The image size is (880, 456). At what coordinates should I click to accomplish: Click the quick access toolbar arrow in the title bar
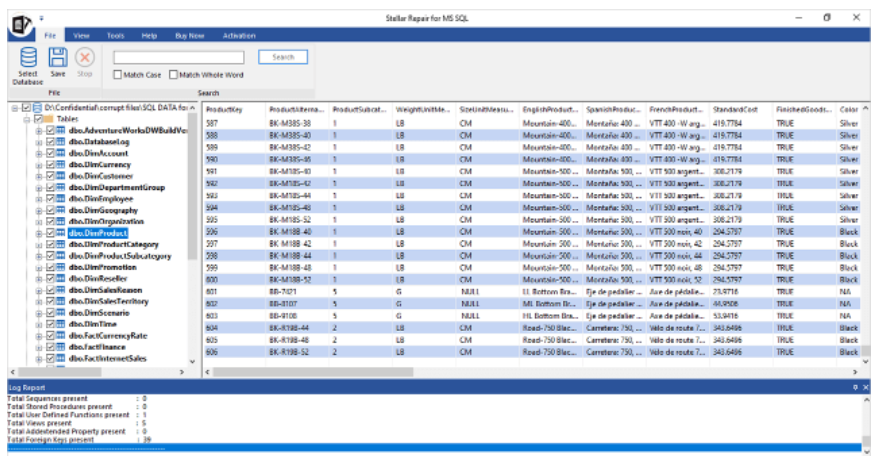(x=42, y=18)
